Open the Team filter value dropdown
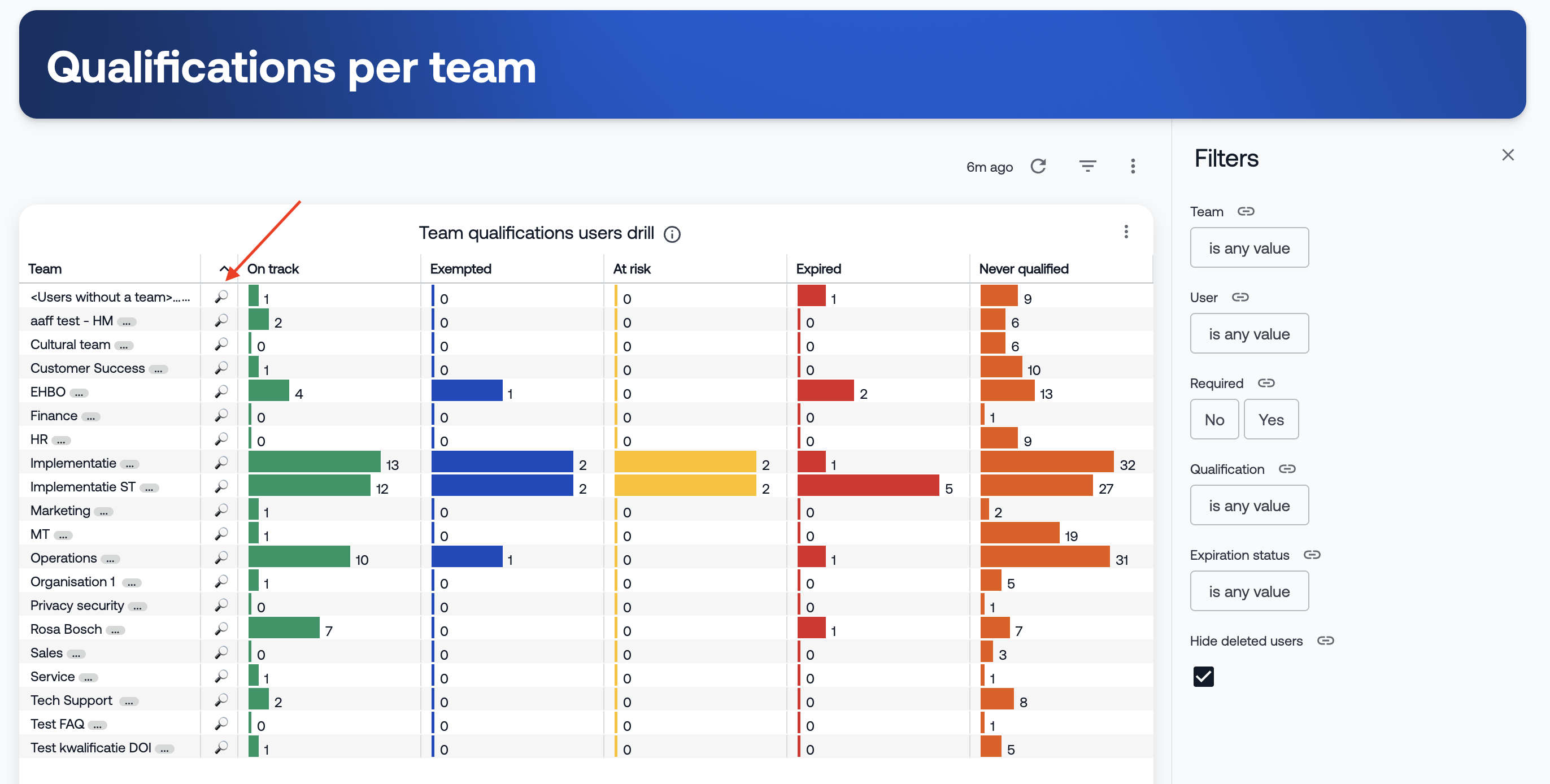The image size is (1550, 784). coord(1248,248)
